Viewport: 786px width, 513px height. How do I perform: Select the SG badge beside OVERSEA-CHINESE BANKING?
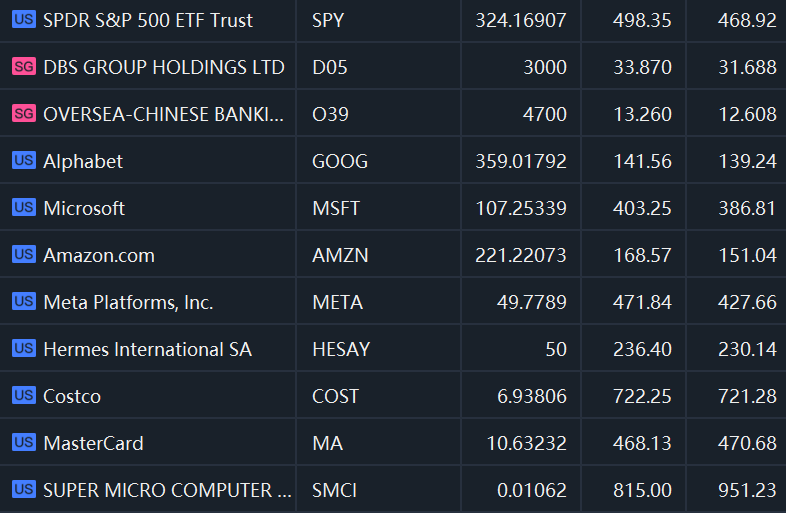pyautogui.click(x=24, y=113)
